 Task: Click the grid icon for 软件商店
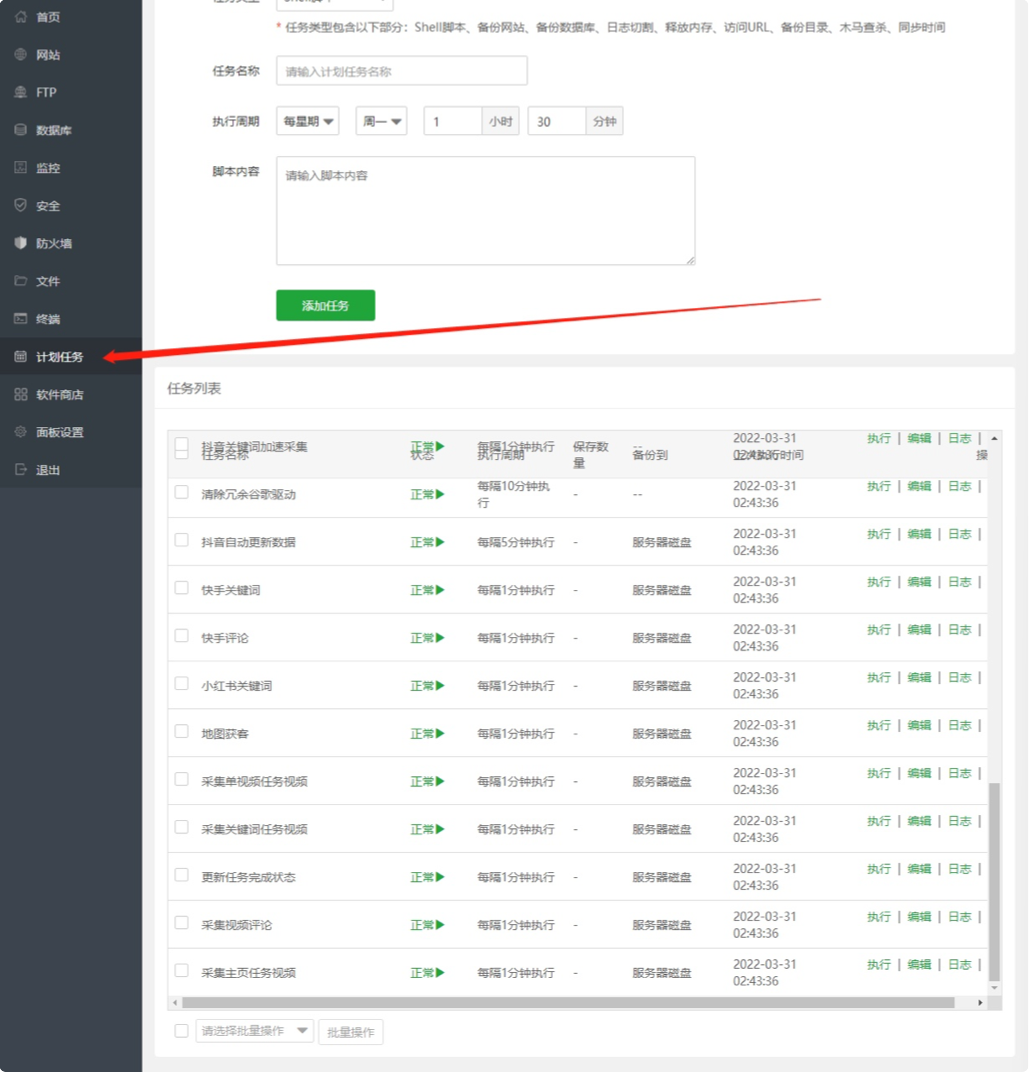(x=21, y=394)
